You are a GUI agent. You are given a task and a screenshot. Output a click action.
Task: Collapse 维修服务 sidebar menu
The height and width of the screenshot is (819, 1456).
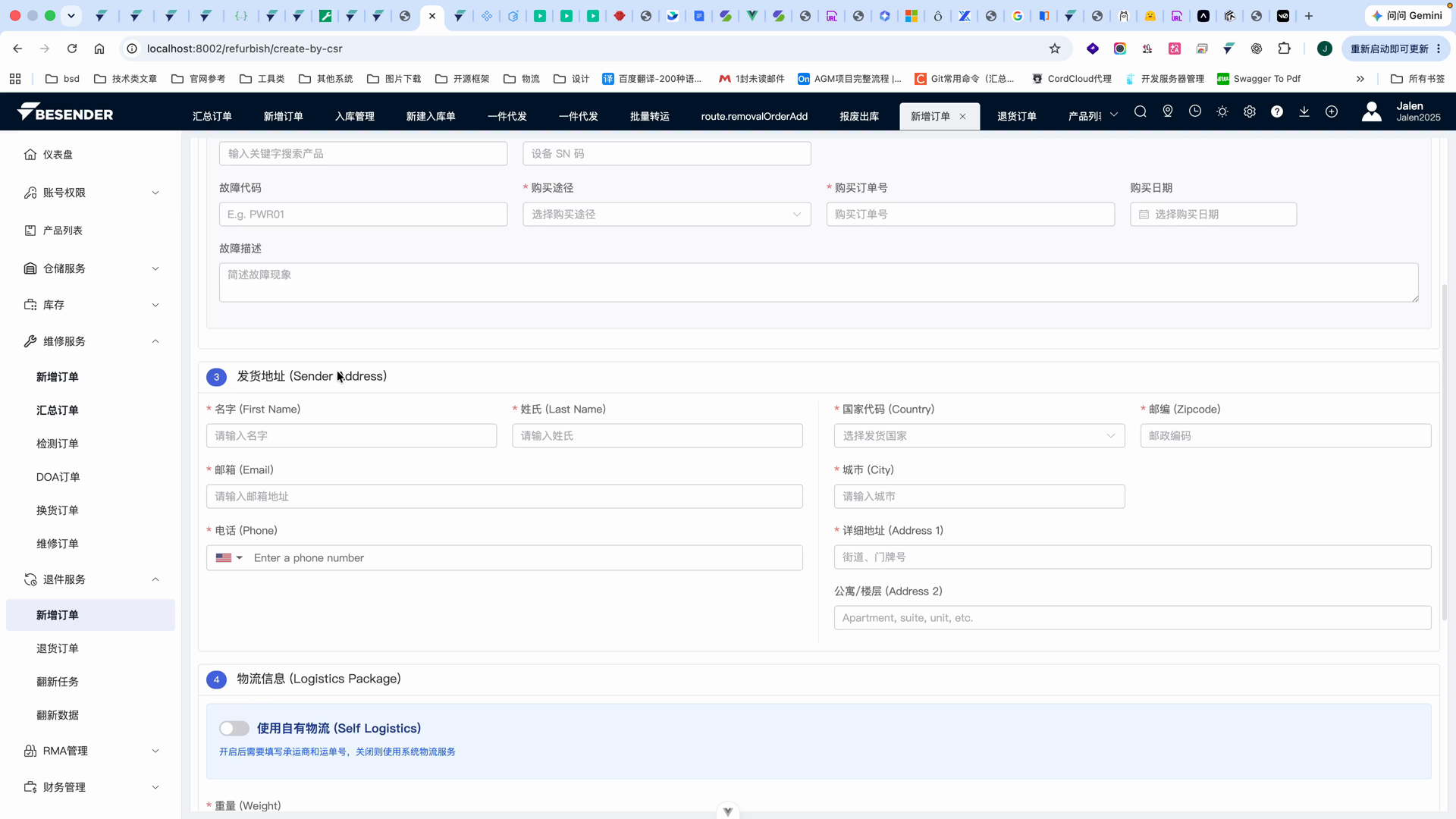[90, 341]
